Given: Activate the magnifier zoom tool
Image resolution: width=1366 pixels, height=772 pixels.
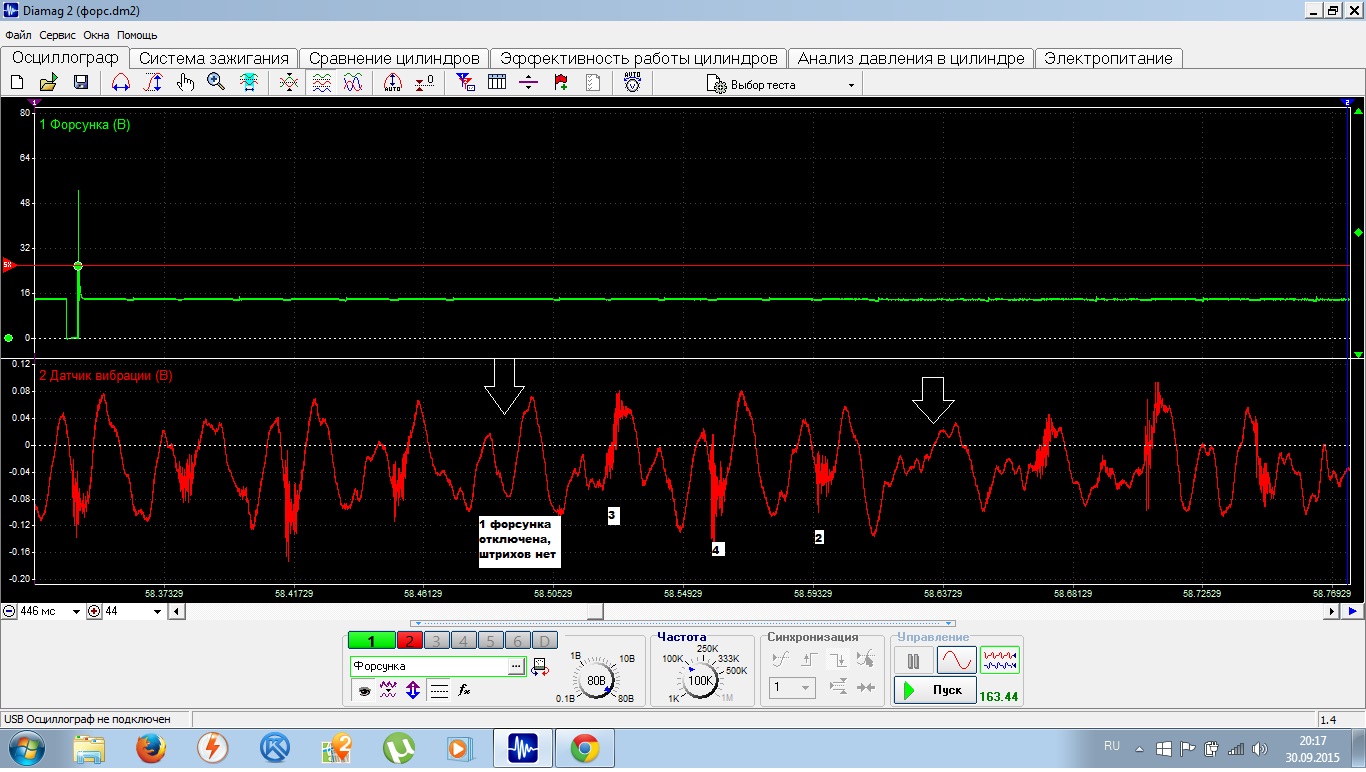Looking at the screenshot, I should [x=216, y=82].
